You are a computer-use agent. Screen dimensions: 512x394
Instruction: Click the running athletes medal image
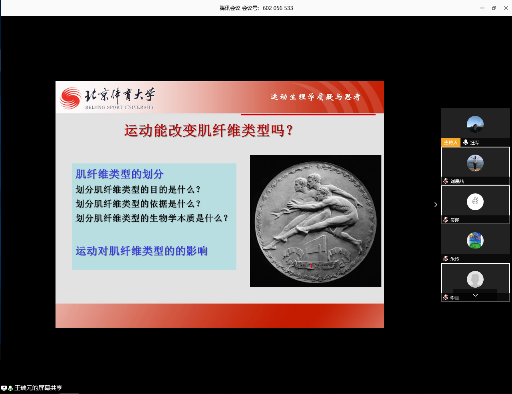(315, 221)
